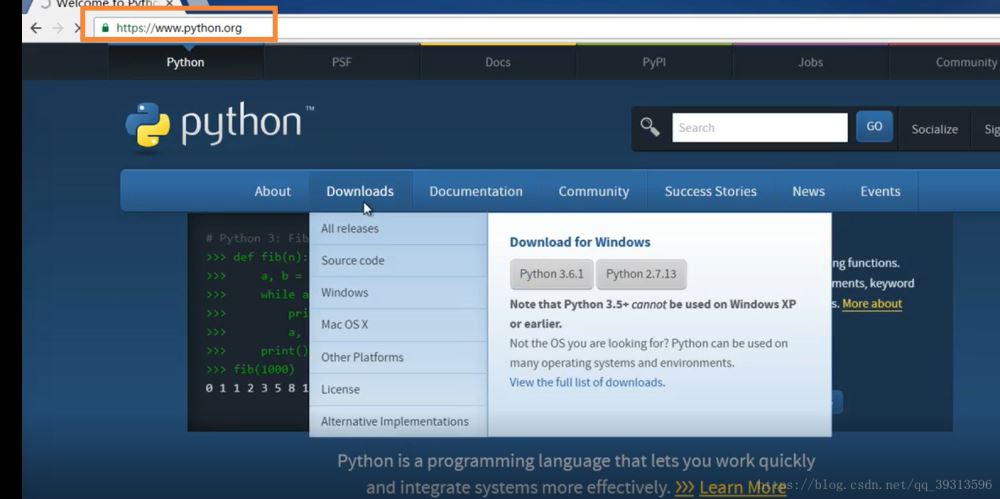The height and width of the screenshot is (499, 1000).
Task: Download Python 3.6.1 button
Action: 552,274
